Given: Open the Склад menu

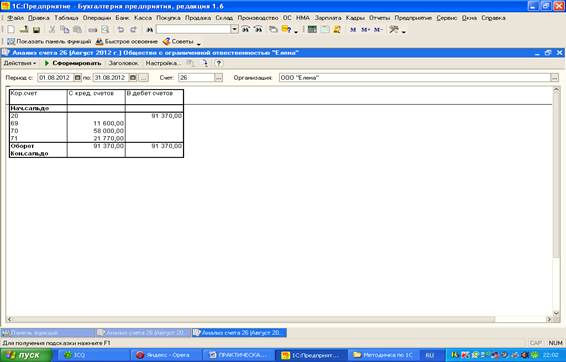Looking at the screenshot, I should click(224, 18).
